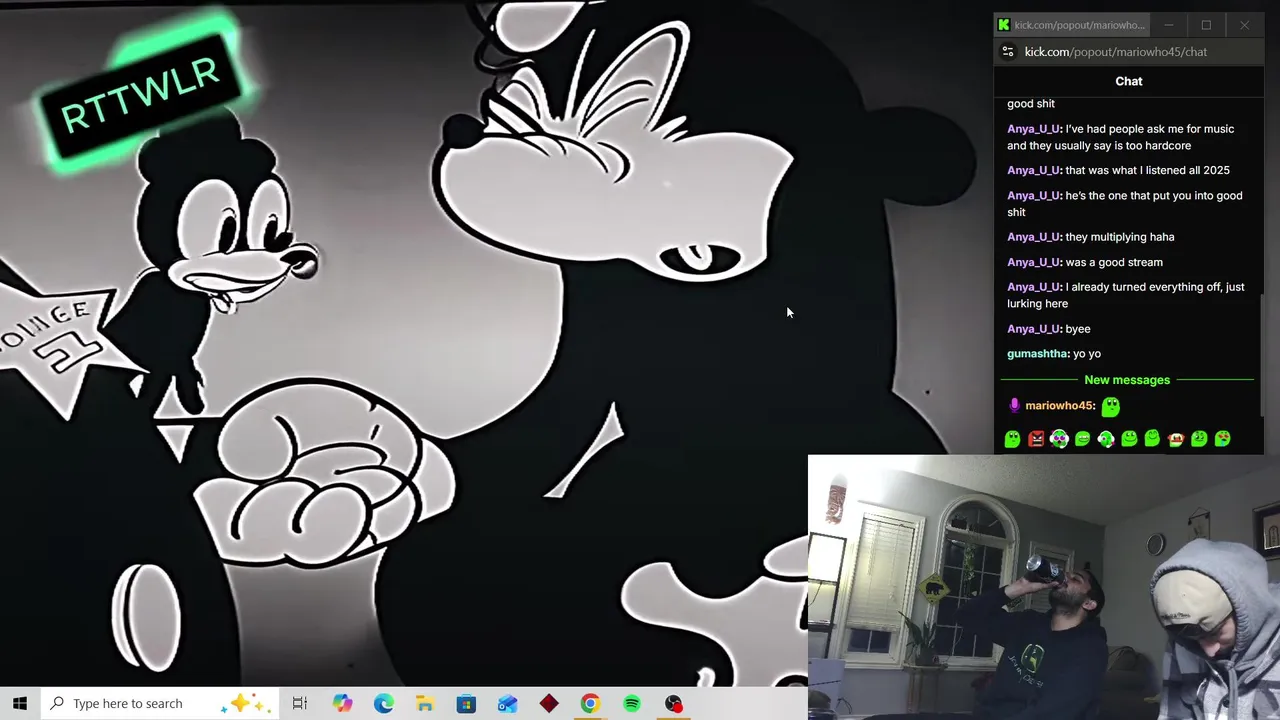Click Anya_U_U on 'they multiplying haha' message
The image size is (1280, 720).
(x=1034, y=237)
